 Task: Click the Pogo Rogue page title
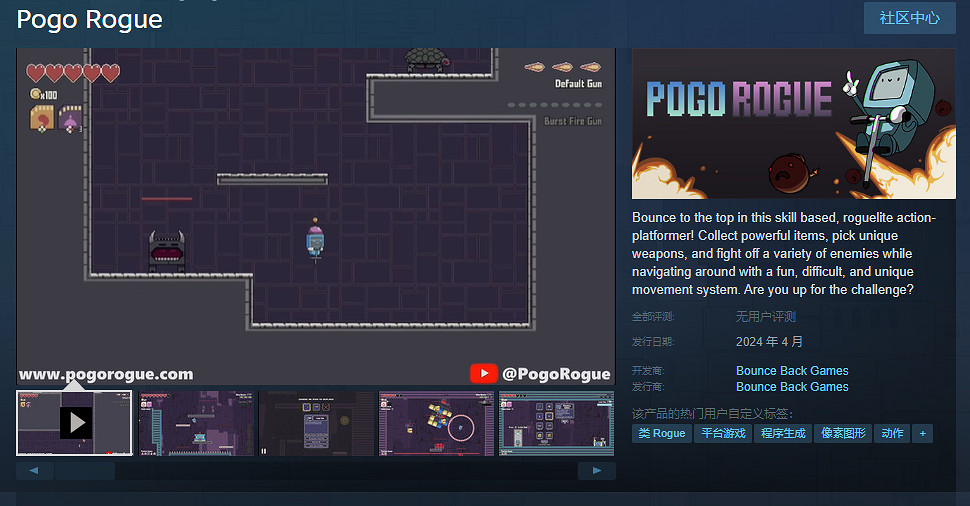click(90, 19)
